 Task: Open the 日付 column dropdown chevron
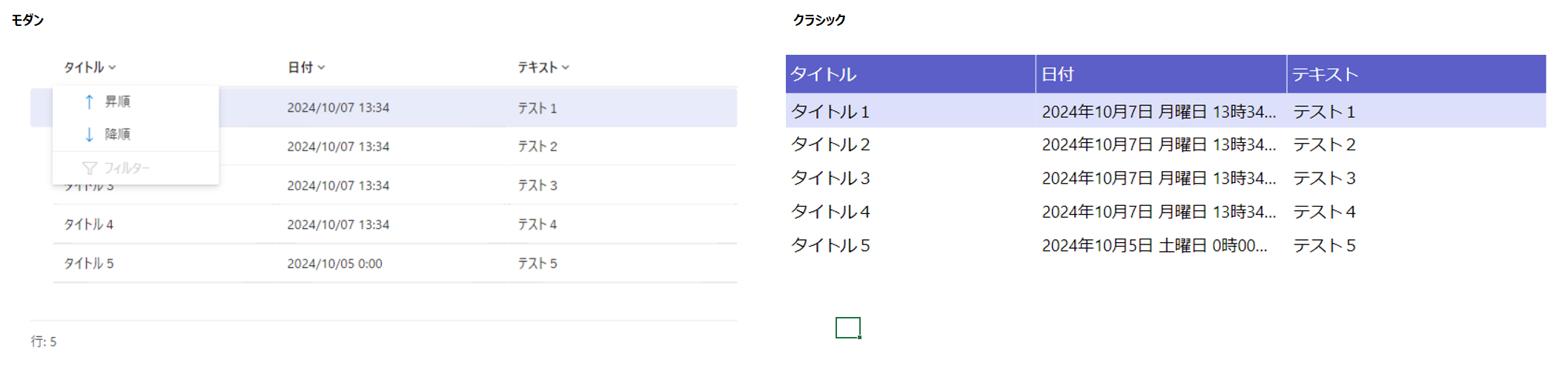coord(321,67)
